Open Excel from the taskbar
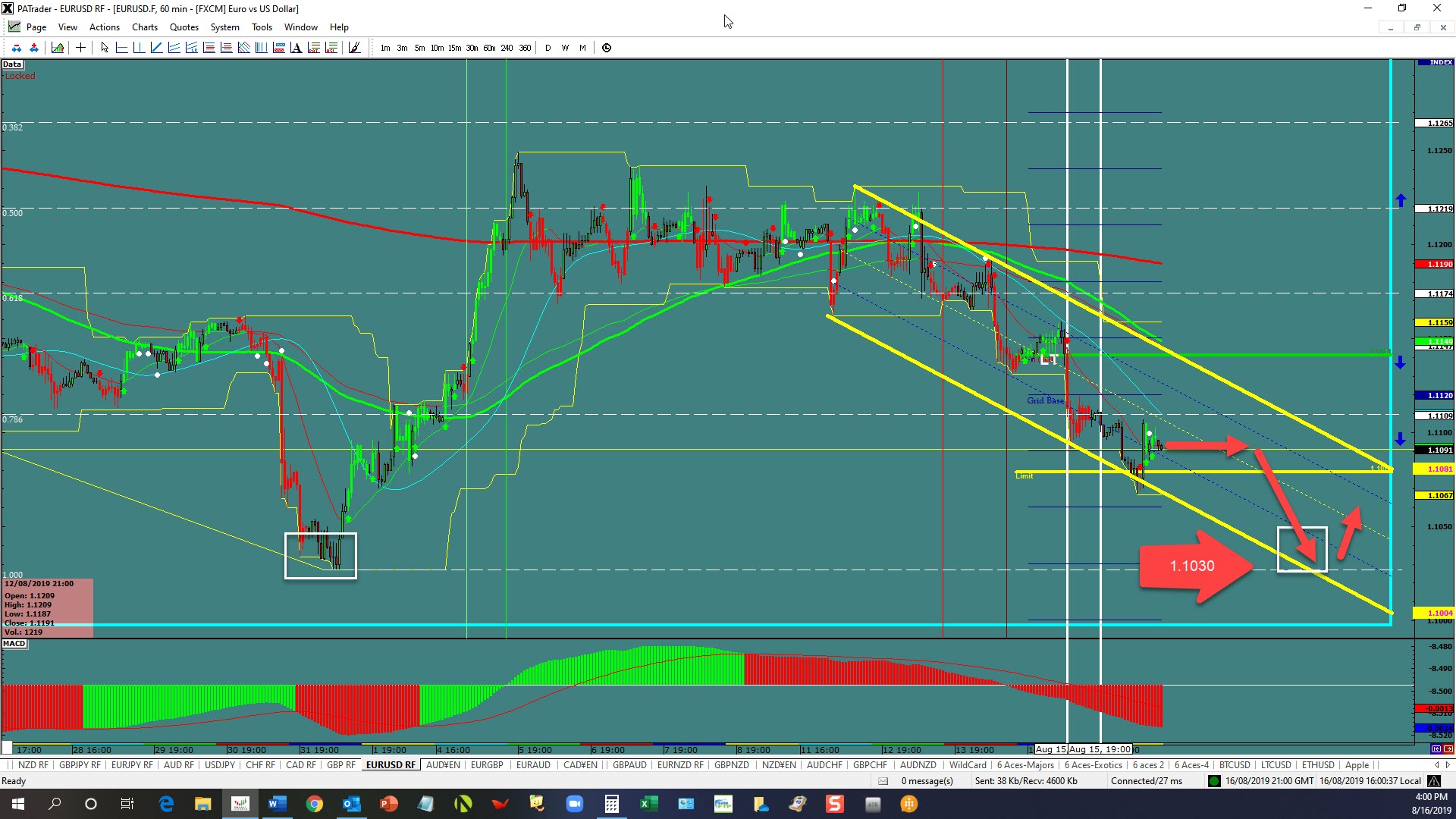1456x819 pixels. [x=648, y=804]
